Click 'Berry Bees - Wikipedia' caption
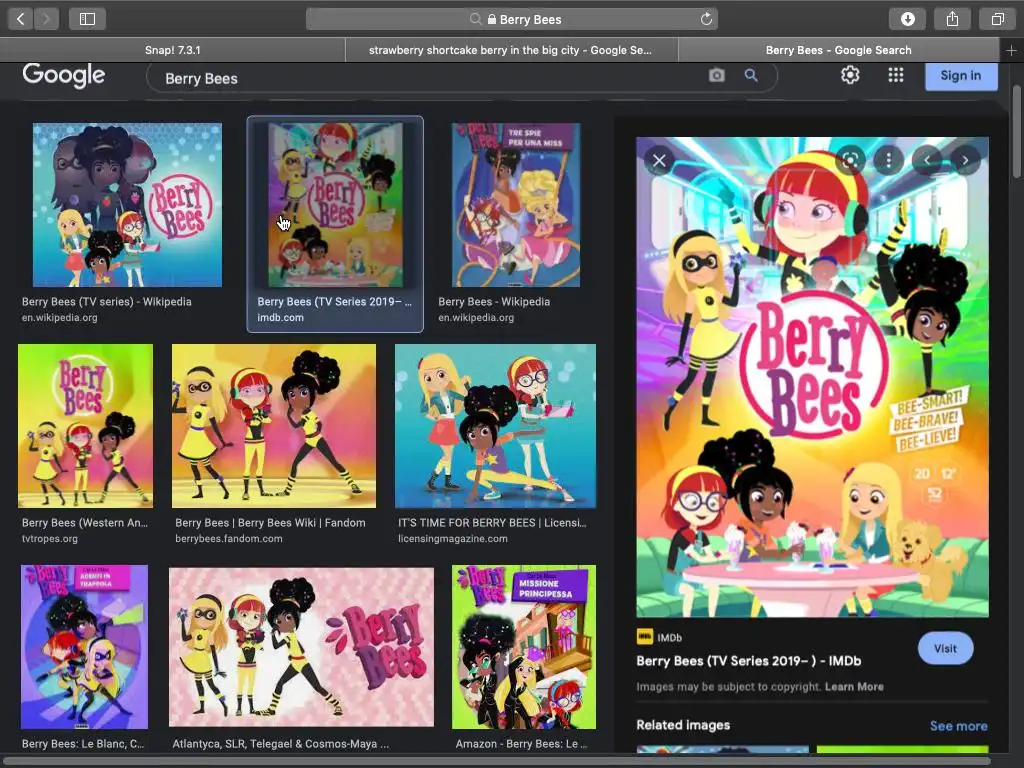 coord(494,302)
